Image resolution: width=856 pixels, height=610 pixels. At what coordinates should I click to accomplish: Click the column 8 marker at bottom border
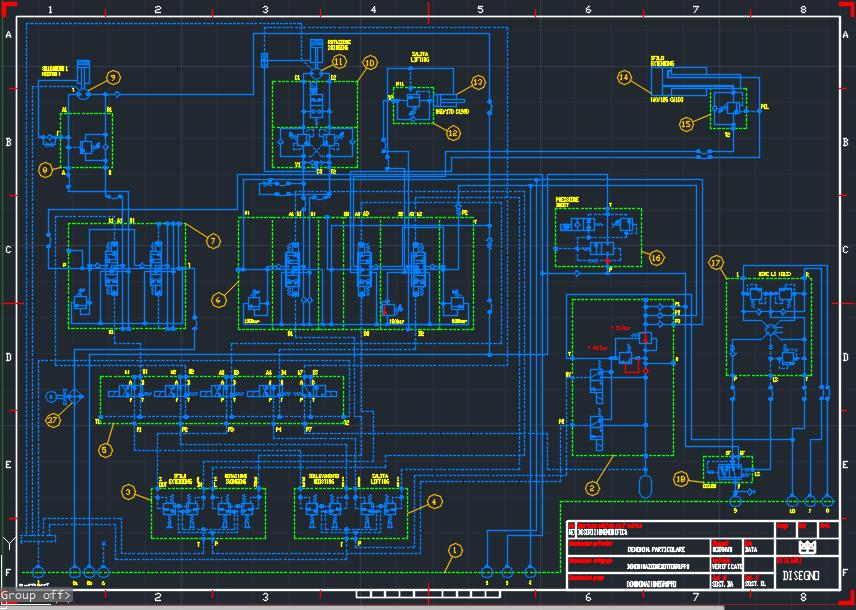[x=803, y=598]
